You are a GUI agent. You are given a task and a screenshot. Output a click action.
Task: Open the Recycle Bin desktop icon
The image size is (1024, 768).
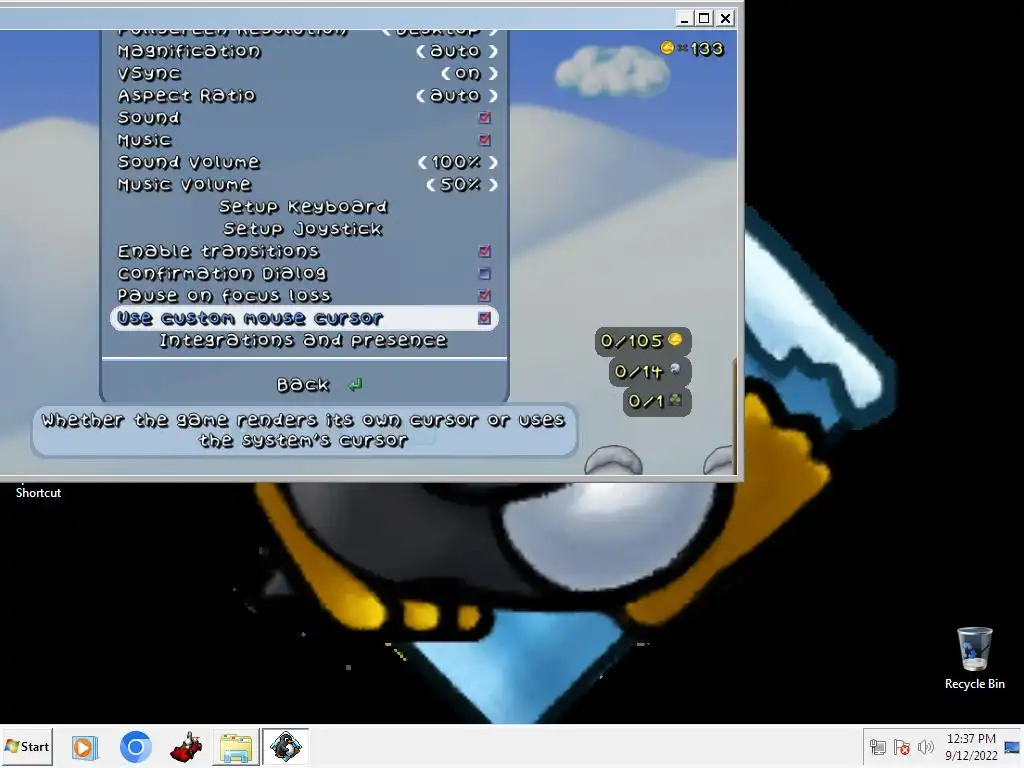pyautogui.click(x=974, y=658)
